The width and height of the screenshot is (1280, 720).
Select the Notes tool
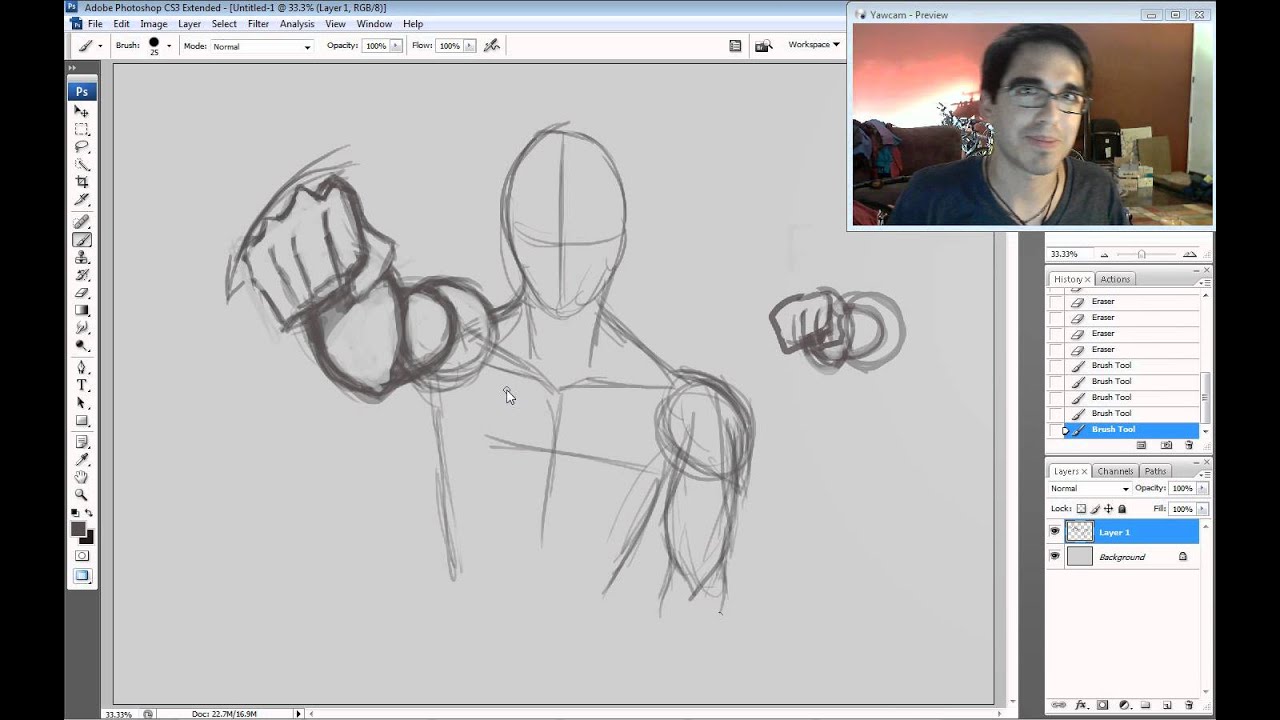(x=82, y=442)
